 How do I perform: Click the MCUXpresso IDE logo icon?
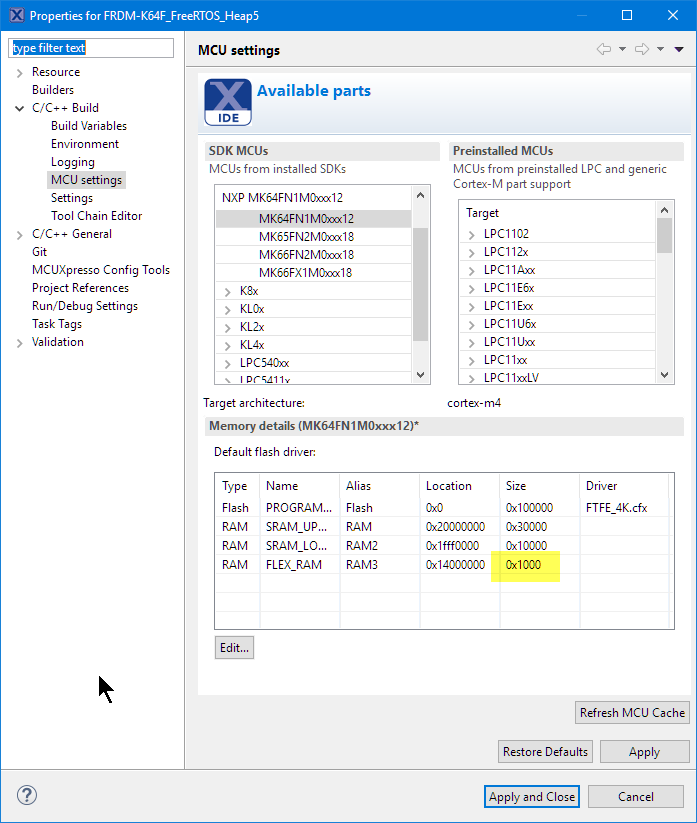tap(228, 102)
